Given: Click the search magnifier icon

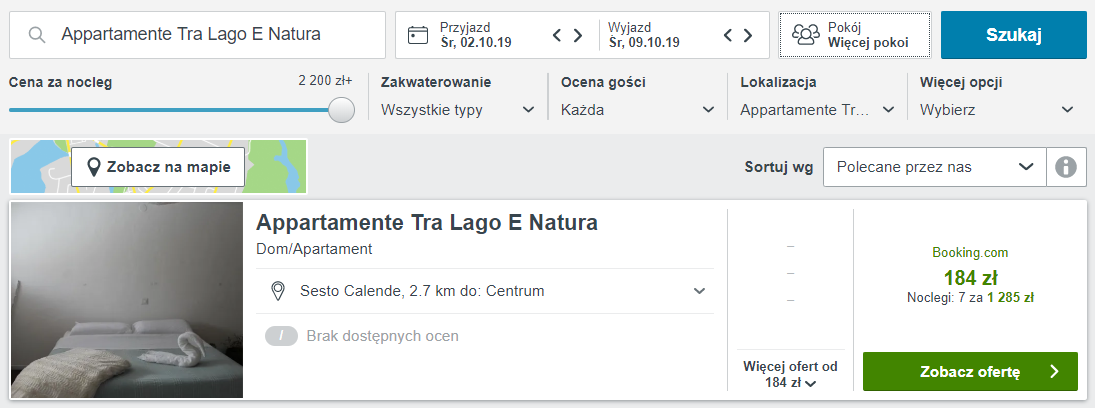Looking at the screenshot, I should [37, 35].
